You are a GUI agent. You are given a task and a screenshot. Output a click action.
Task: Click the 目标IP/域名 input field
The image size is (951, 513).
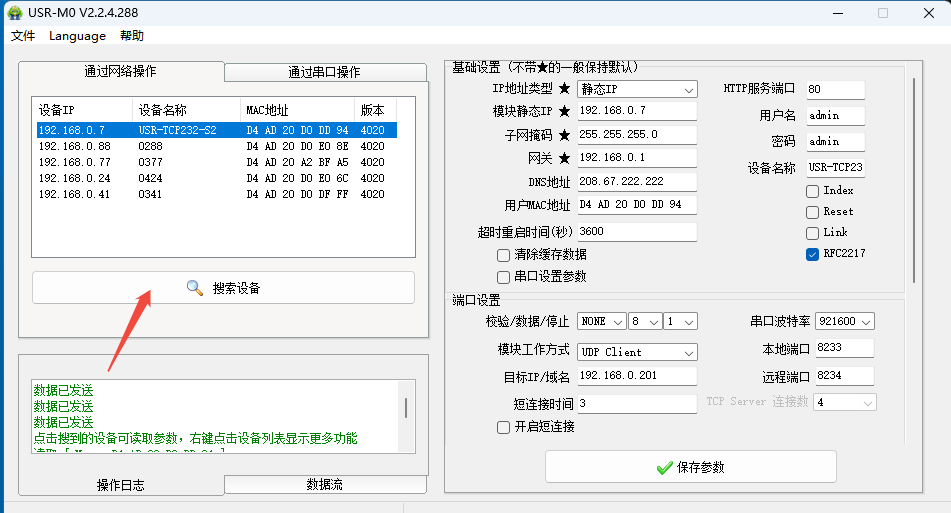(637, 376)
